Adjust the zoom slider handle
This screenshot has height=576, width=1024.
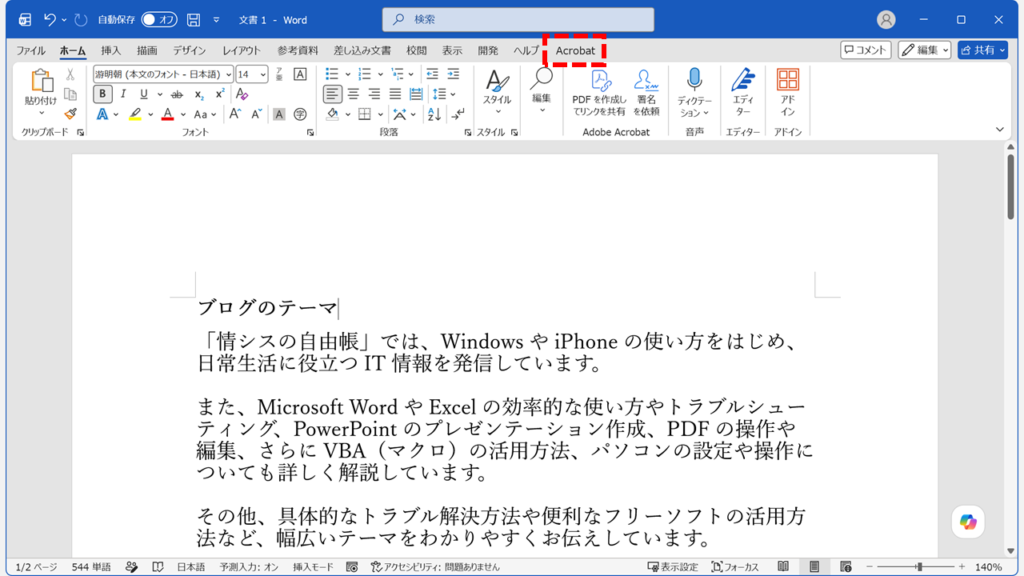pyautogui.click(x=920, y=567)
